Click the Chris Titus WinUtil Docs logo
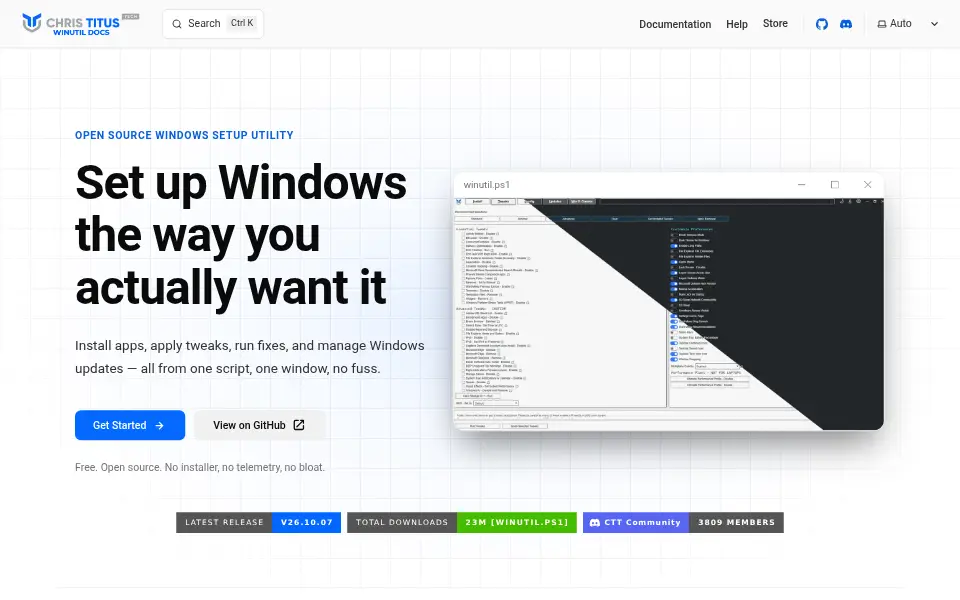The image size is (960, 600). [x=81, y=24]
